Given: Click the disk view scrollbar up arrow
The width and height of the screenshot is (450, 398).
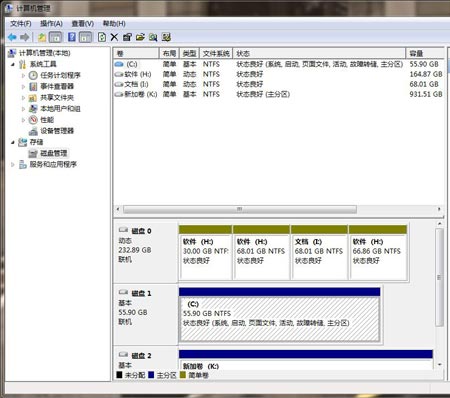Looking at the screenshot, I should 440,224.
